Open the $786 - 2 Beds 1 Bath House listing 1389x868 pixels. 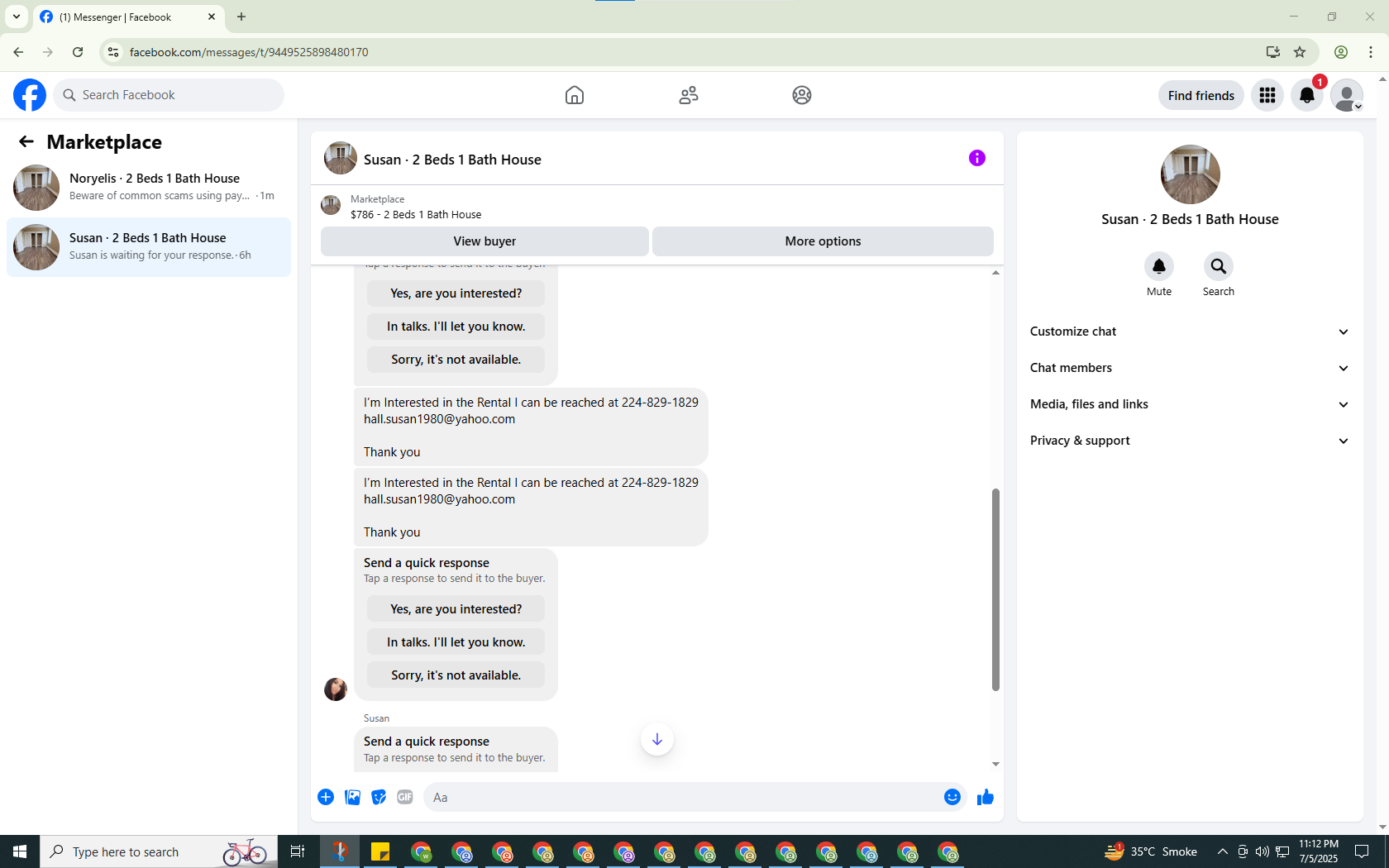(416, 215)
